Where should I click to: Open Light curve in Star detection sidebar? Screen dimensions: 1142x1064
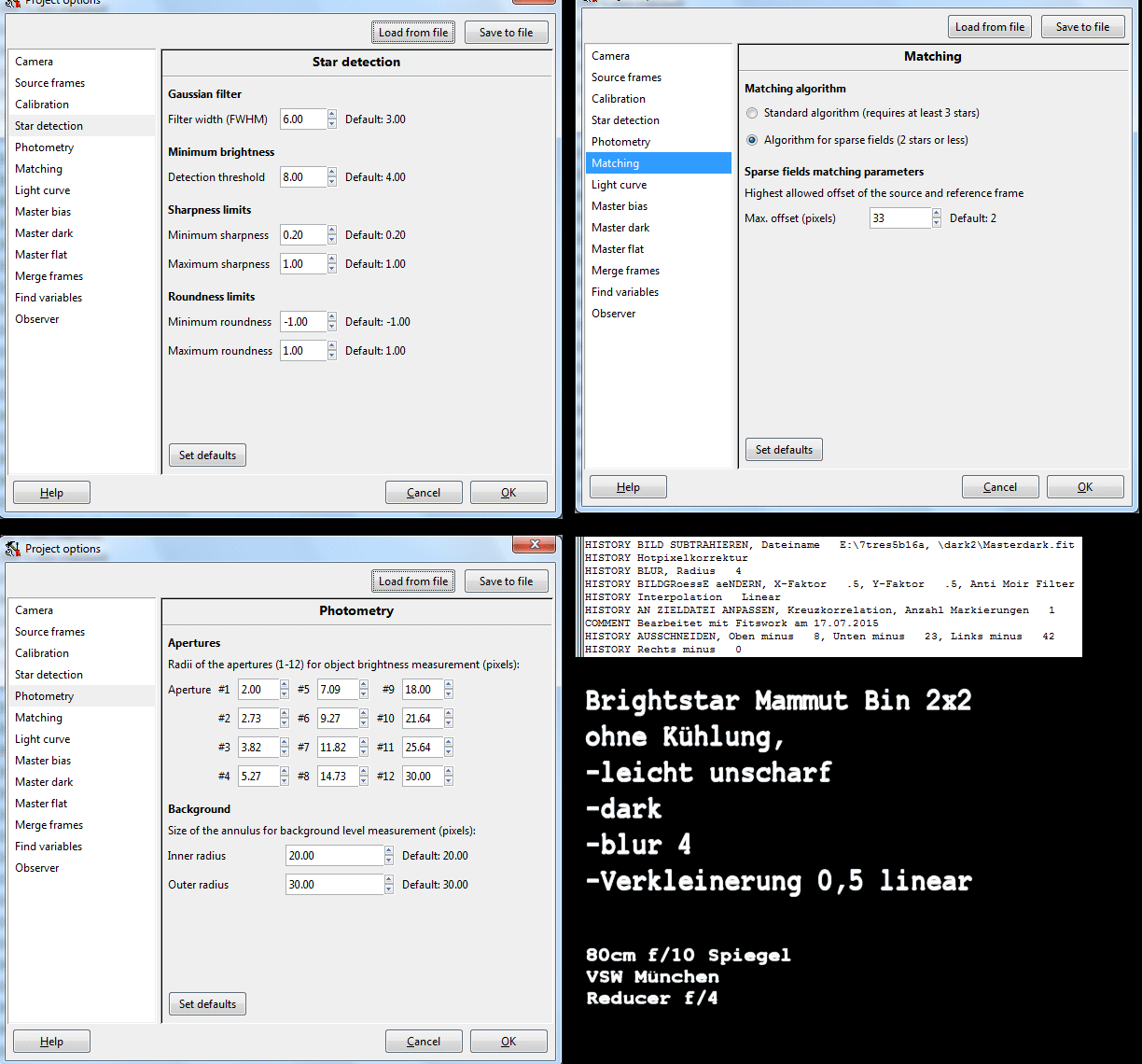click(43, 190)
